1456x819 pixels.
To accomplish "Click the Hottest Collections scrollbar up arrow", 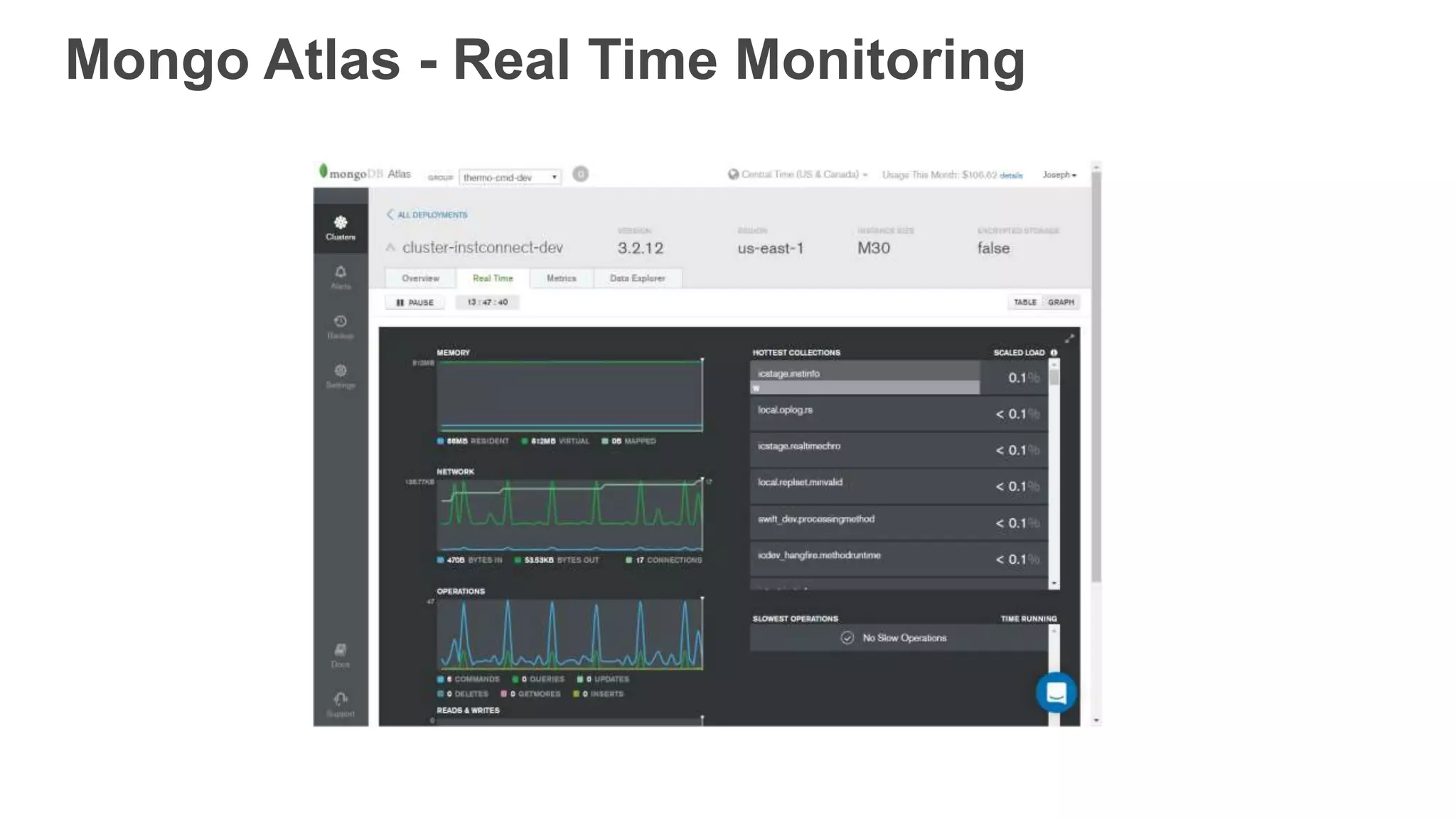I will [1054, 363].
